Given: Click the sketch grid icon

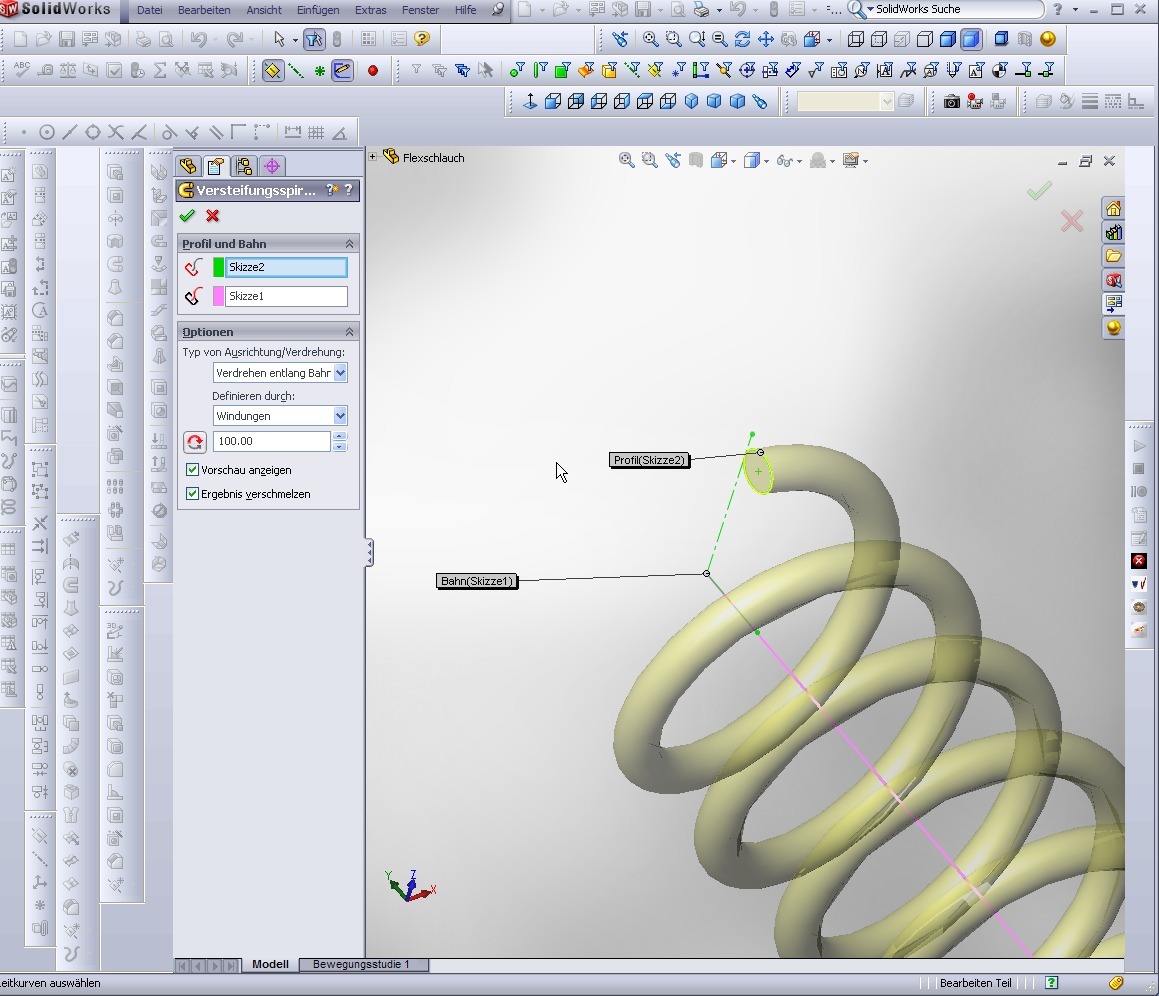Looking at the screenshot, I should point(316,132).
